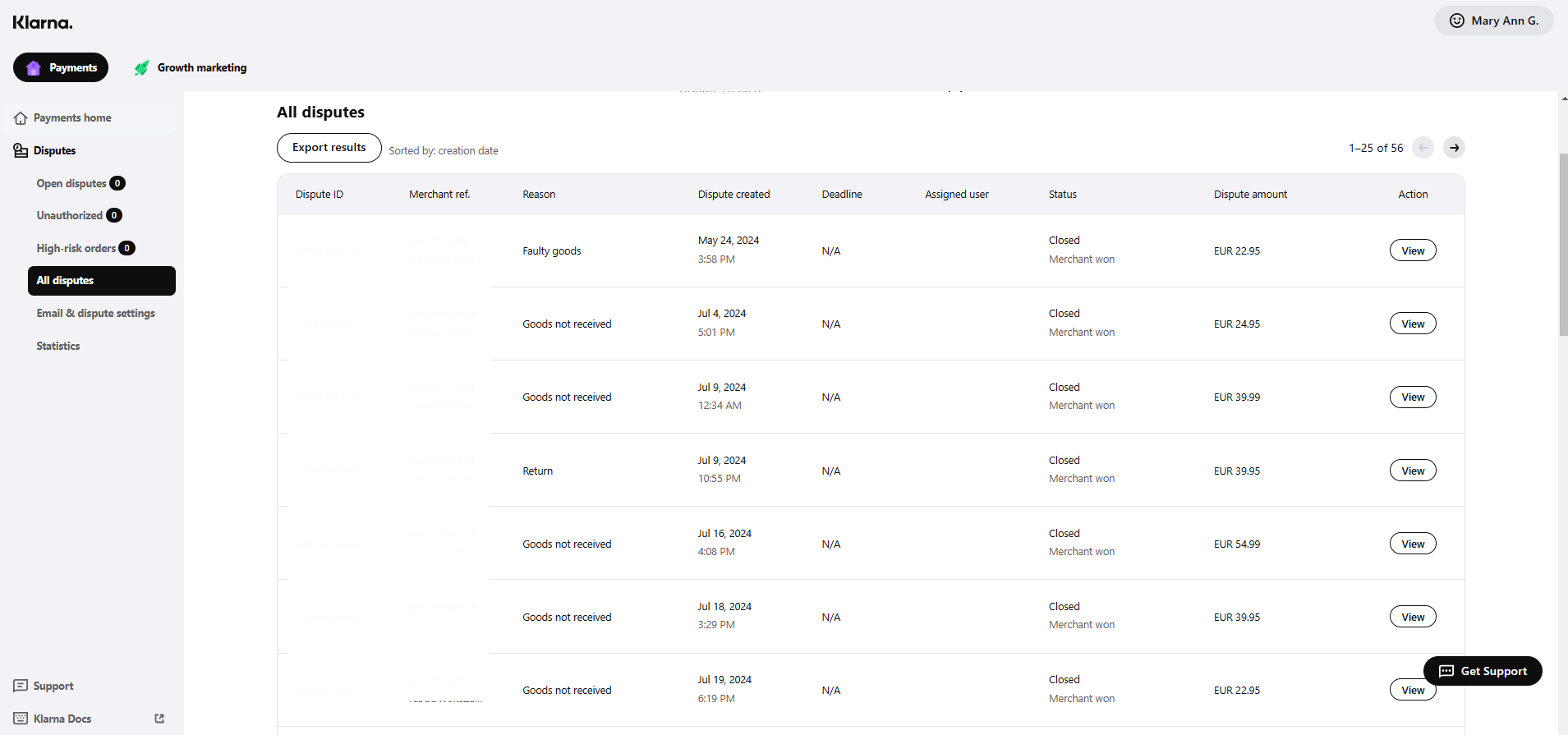Click the Export results button
The image size is (1568, 735).
(329, 148)
